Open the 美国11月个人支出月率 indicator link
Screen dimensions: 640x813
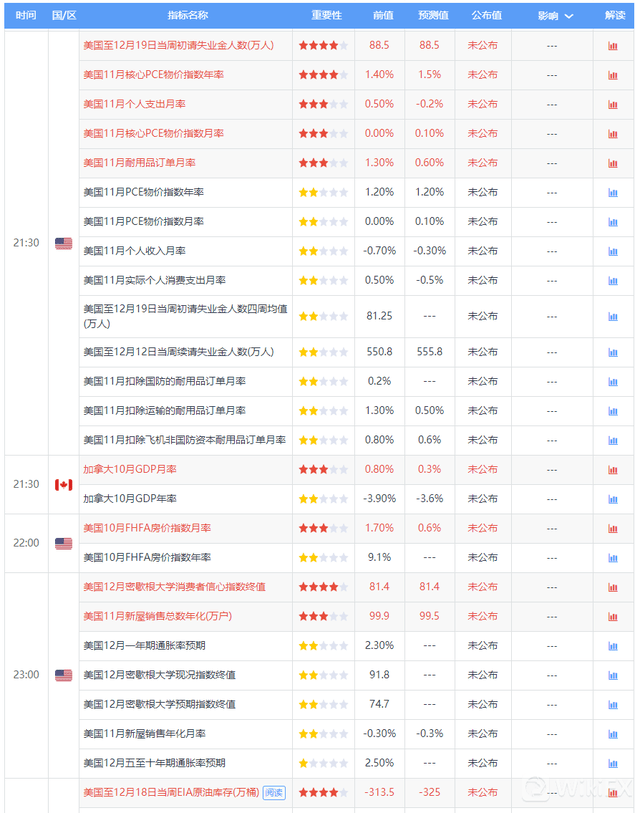[134, 104]
